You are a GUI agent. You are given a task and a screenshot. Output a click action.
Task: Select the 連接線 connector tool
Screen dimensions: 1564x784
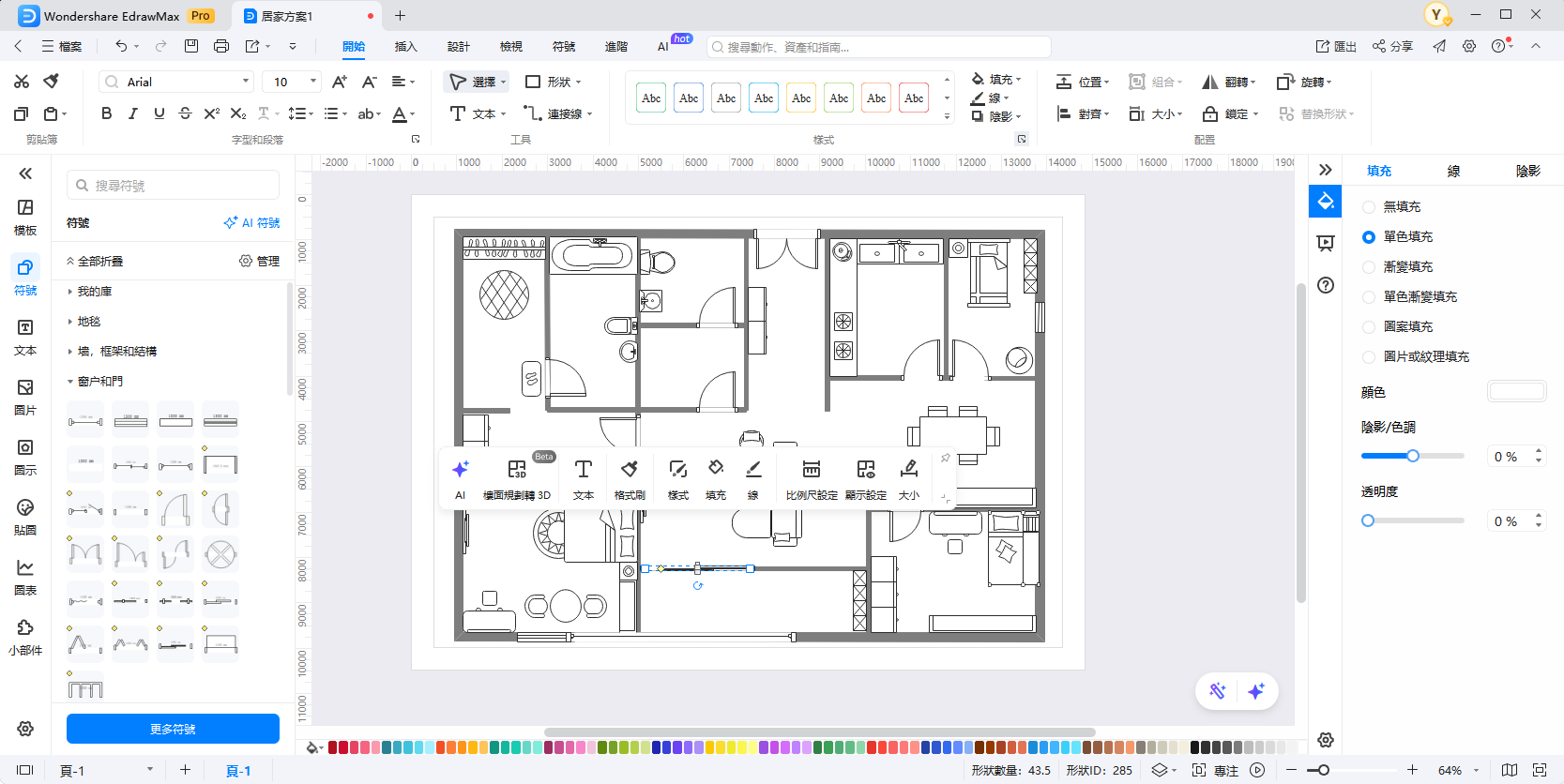(557, 113)
